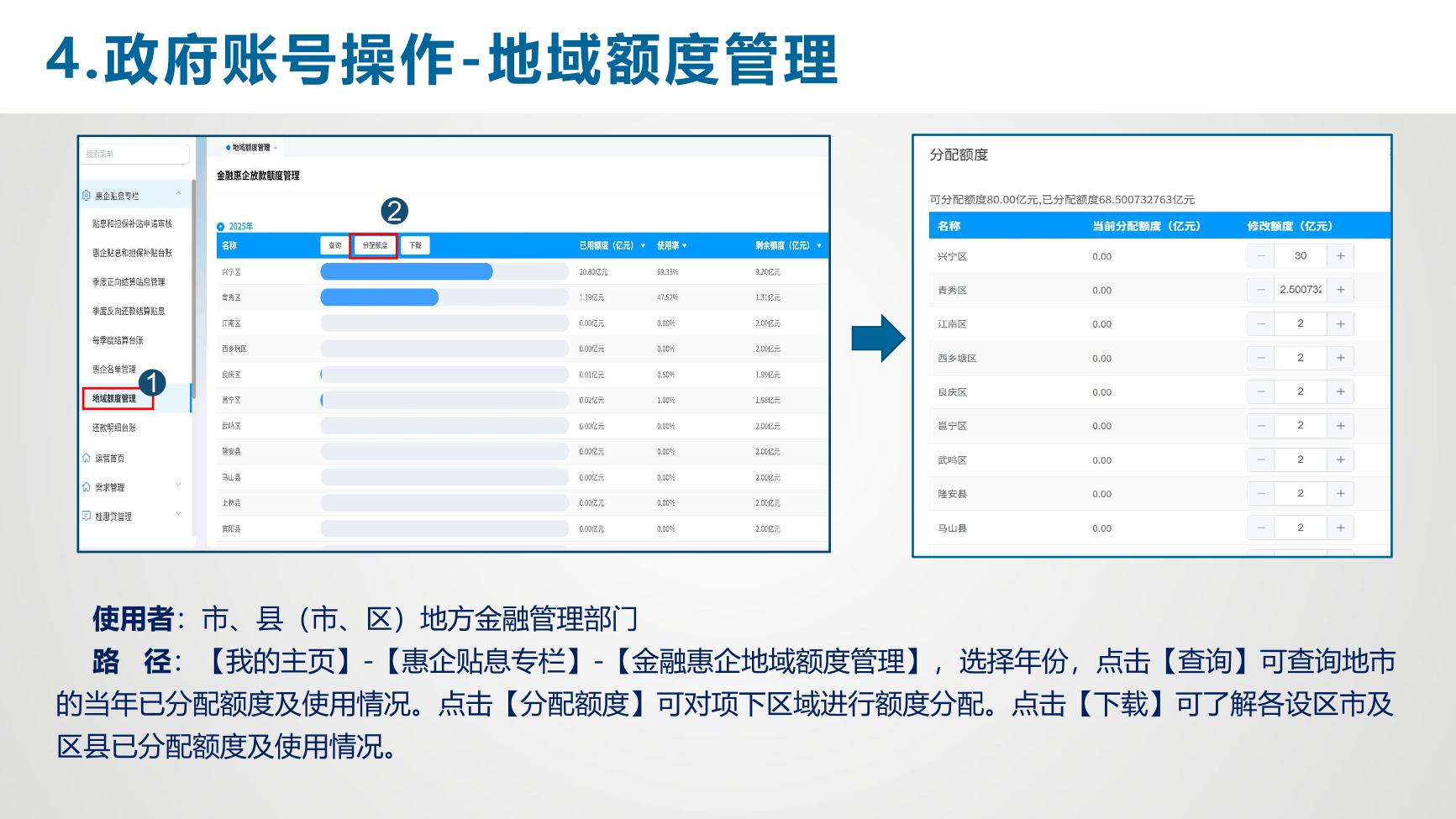Image resolution: width=1456 pixels, height=819 pixels.
Task: Click the 运营首页 home icon
Action: click(87, 458)
